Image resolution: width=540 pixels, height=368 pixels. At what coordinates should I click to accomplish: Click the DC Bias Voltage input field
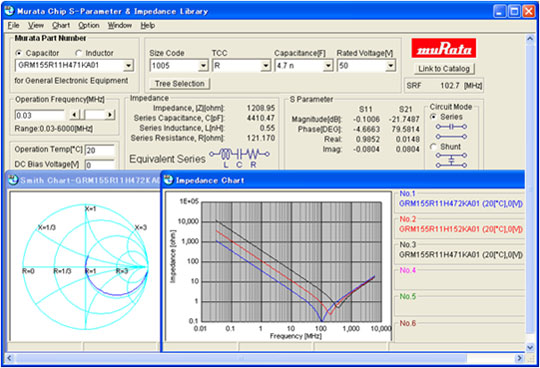(x=100, y=165)
